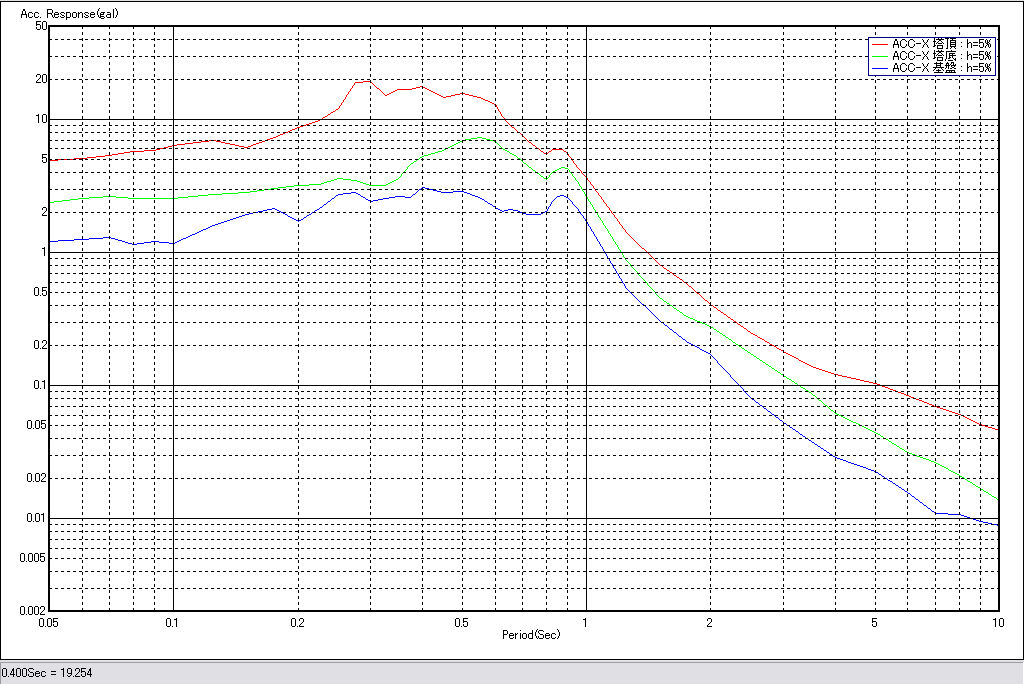1024x685 pixels.
Task: Click the red line sample in the legend
Action: point(879,45)
